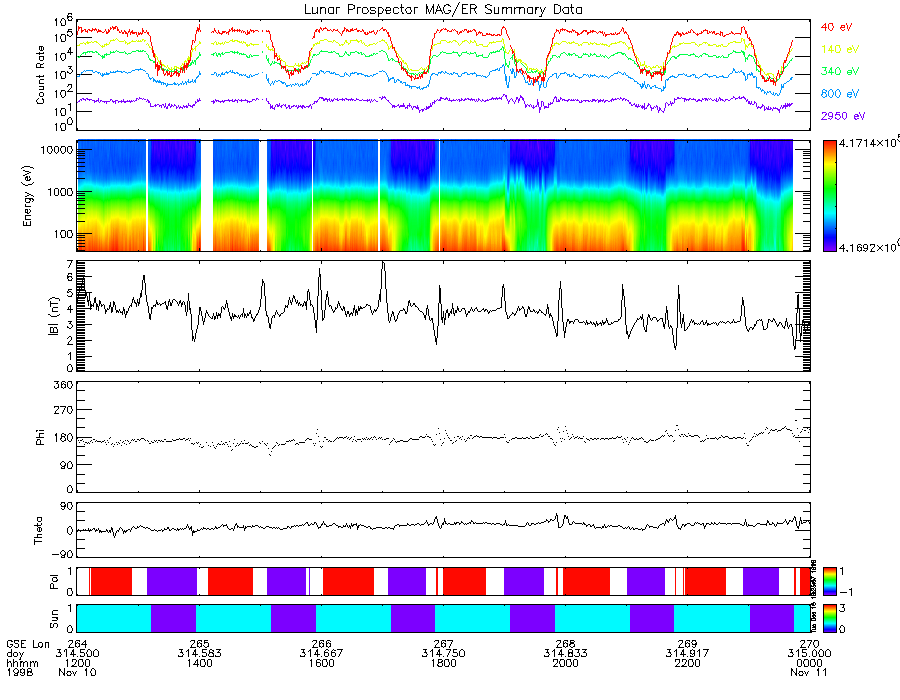Click the first red Pol segment near 1200
The width and height of the screenshot is (900, 700).
[111, 581]
